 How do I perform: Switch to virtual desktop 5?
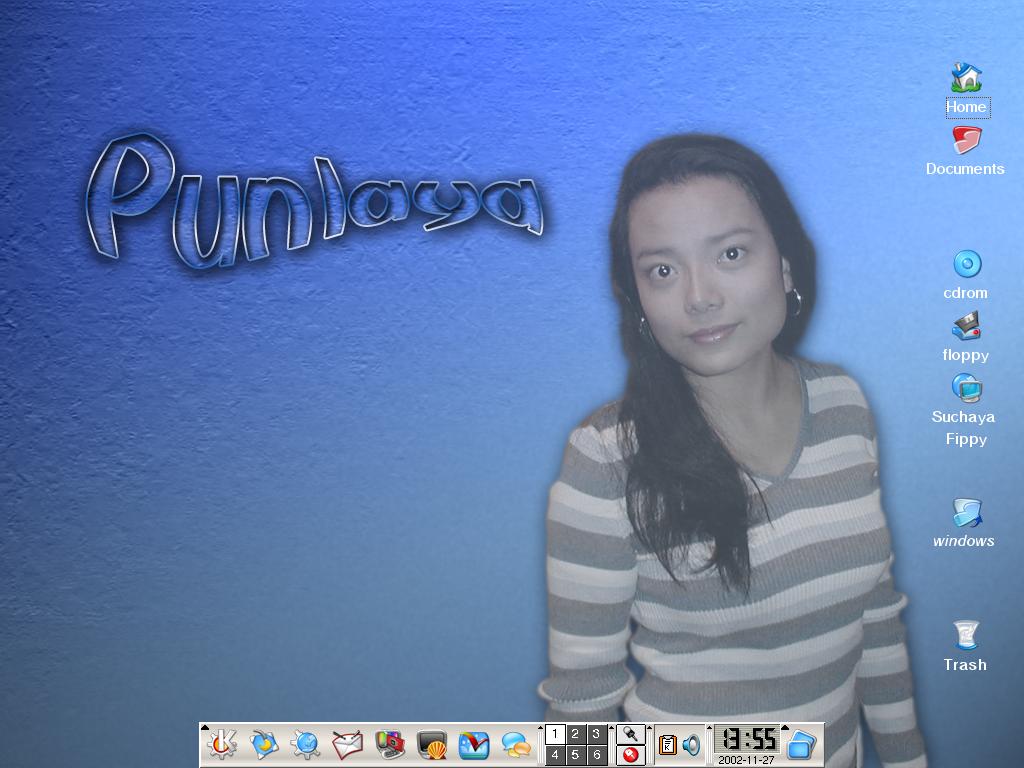[575, 755]
